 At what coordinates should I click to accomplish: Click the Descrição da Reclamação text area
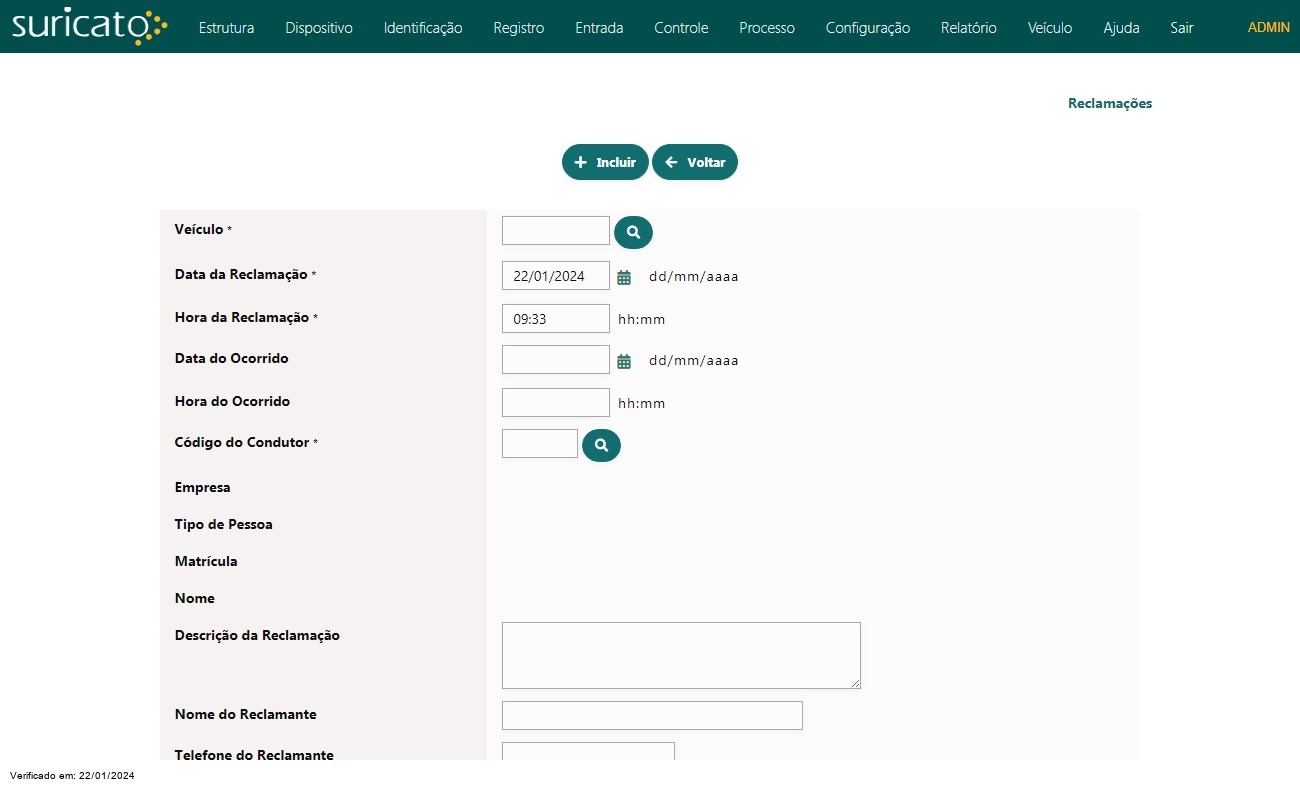[681, 655]
